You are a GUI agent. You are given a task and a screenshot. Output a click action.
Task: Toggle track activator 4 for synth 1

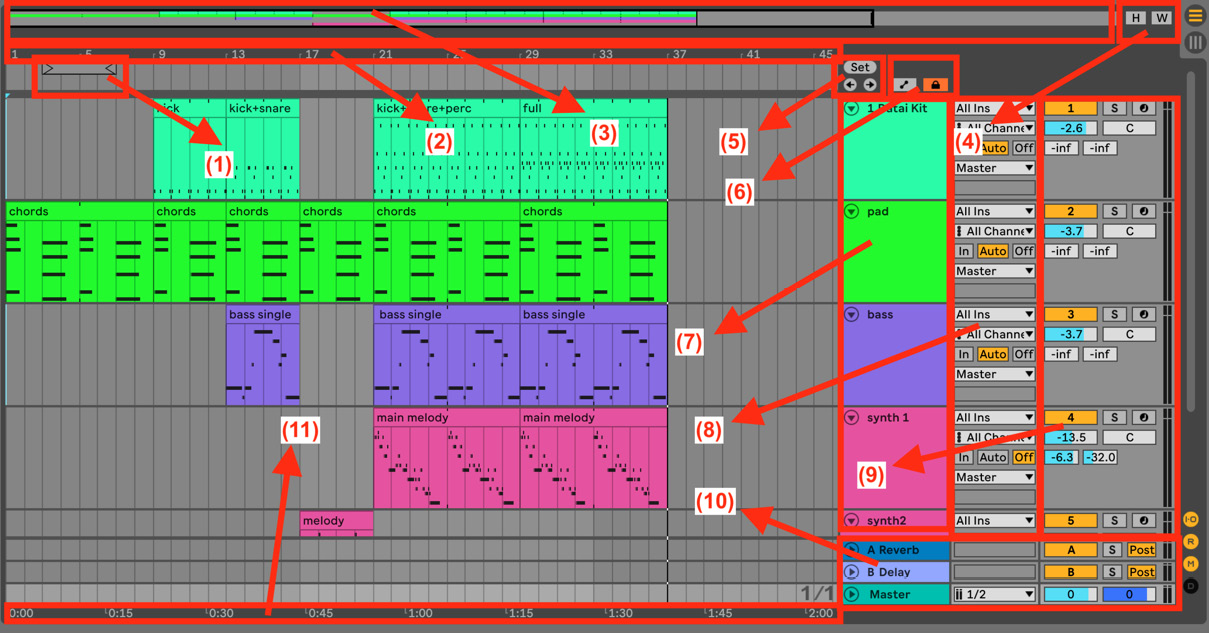coord(1070,417)
